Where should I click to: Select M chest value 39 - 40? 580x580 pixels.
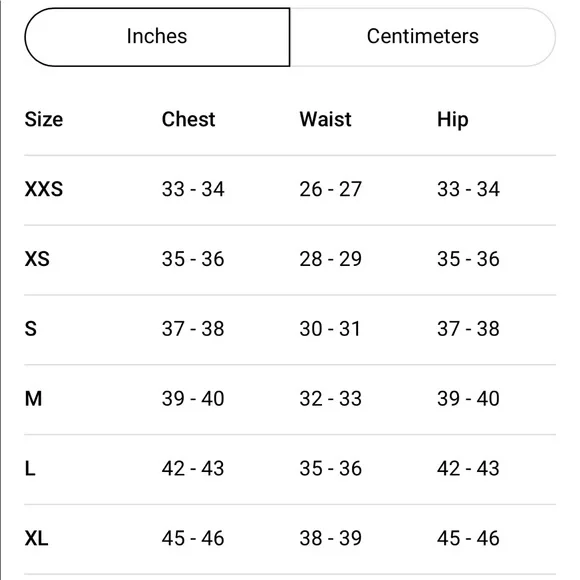(193, 398)
